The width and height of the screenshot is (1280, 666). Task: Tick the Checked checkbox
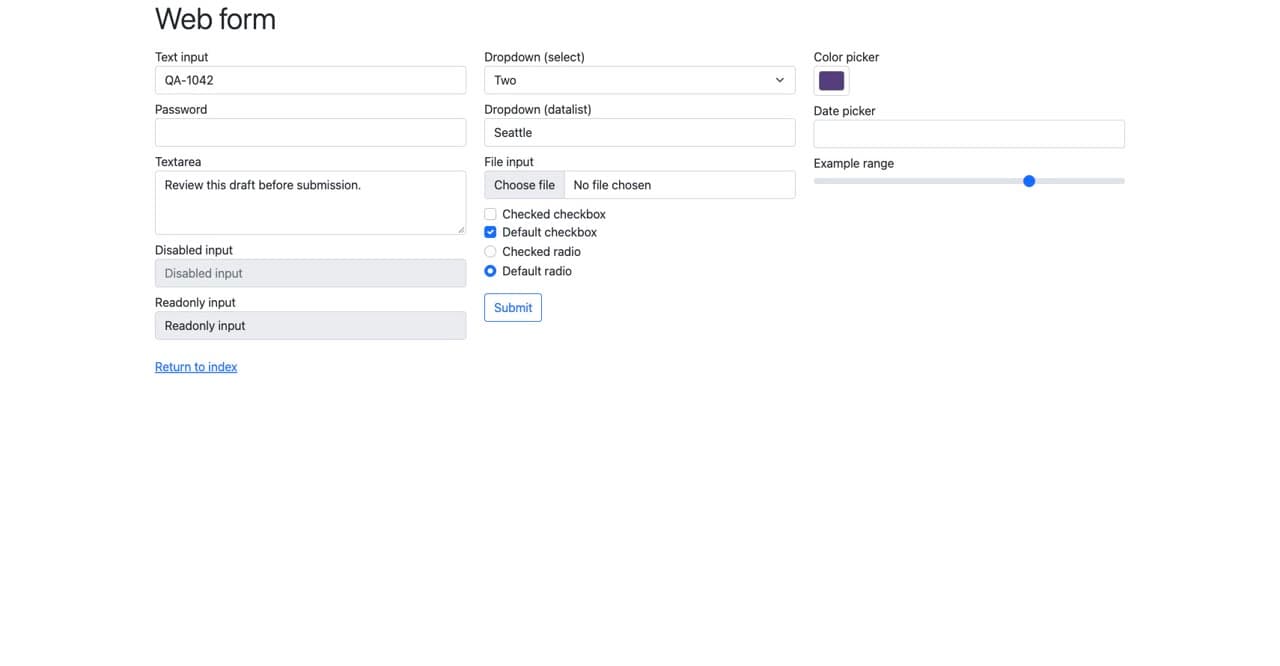(x=490, y=214)
